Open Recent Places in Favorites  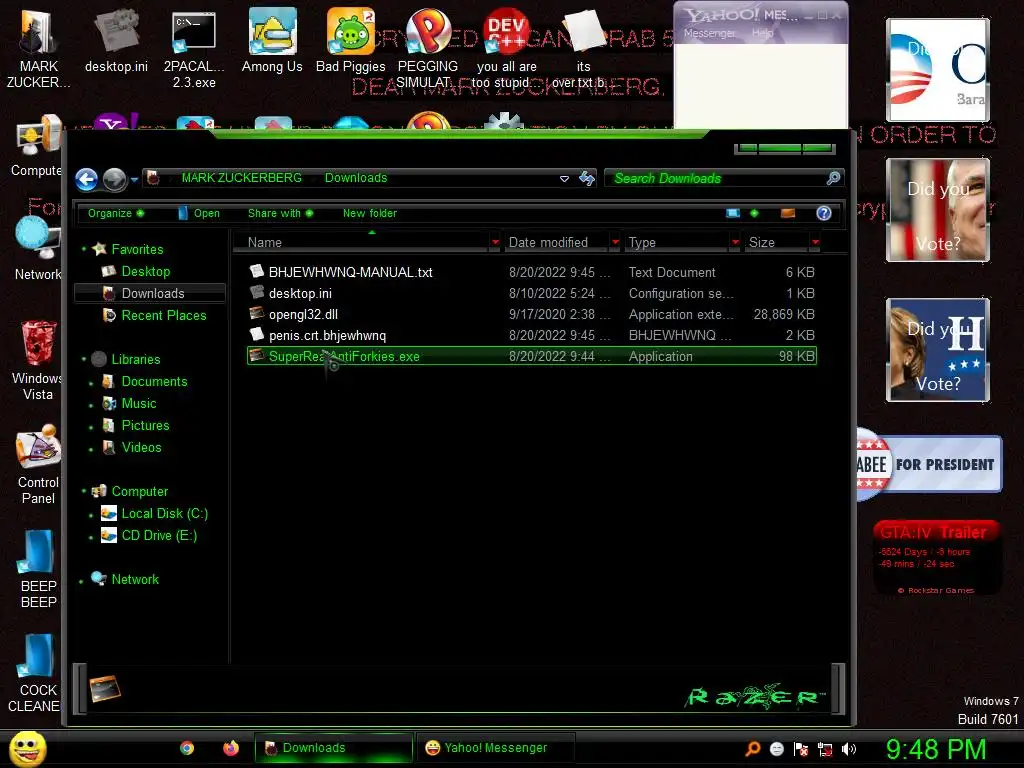(163, 315)
